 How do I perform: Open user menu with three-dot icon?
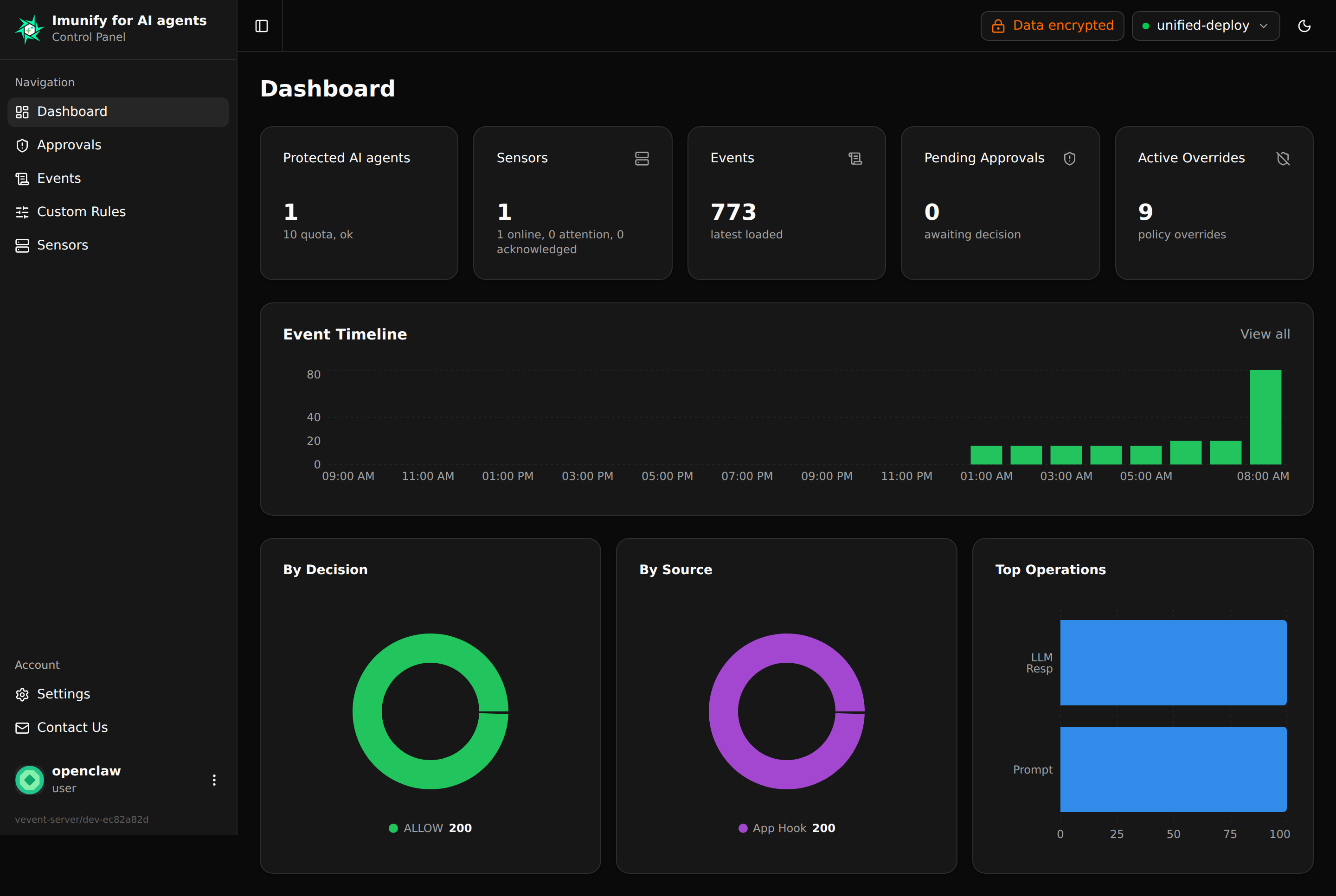[x=214, y=780]
